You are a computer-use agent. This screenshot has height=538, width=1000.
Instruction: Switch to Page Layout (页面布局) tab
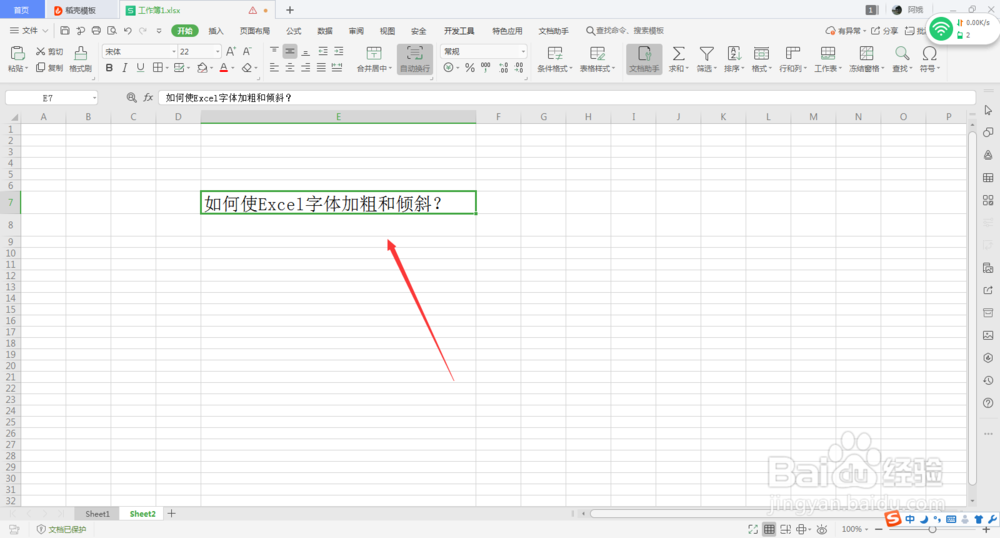255,31
